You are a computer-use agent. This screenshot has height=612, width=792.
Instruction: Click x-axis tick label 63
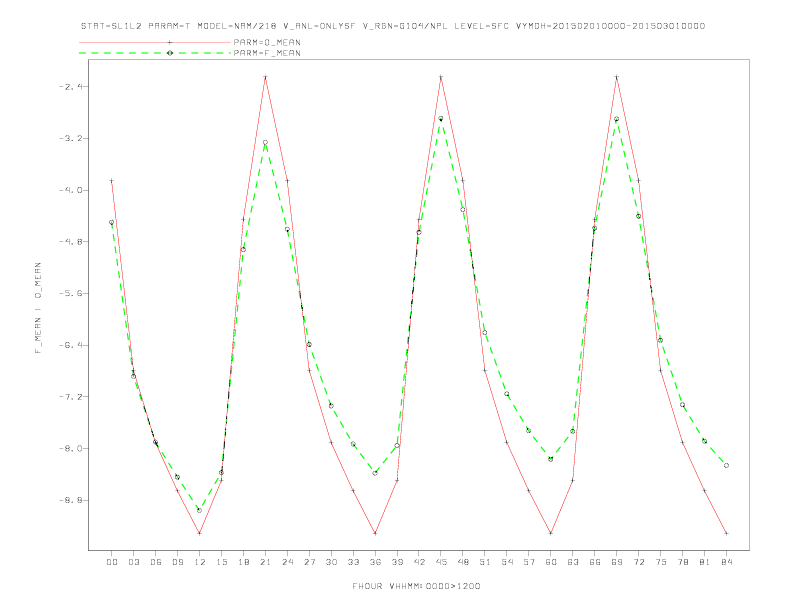click(573, 562)
